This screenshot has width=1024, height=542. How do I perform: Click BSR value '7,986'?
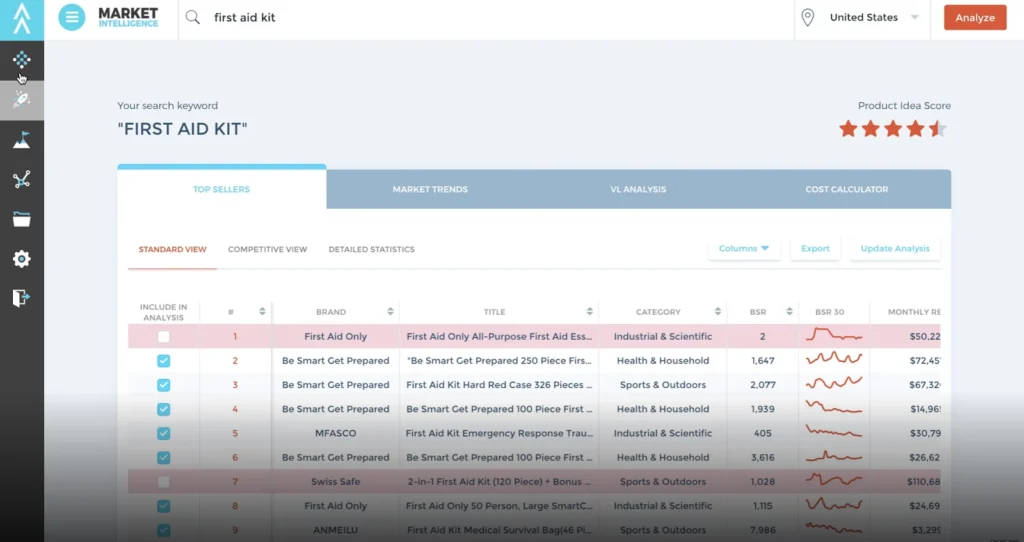coord(762,530)
